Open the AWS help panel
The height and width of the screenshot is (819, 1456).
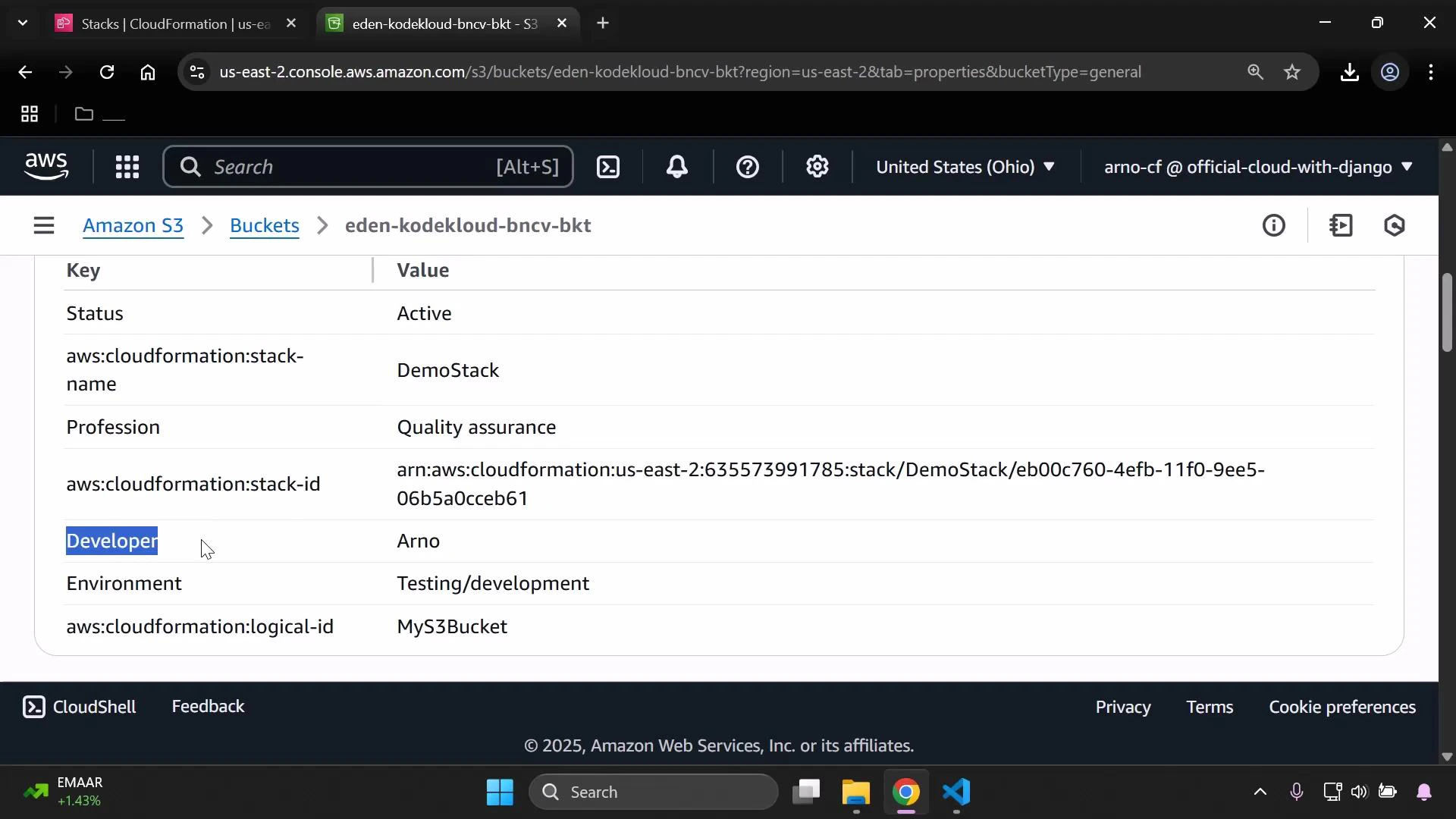(x=748, y=167)
